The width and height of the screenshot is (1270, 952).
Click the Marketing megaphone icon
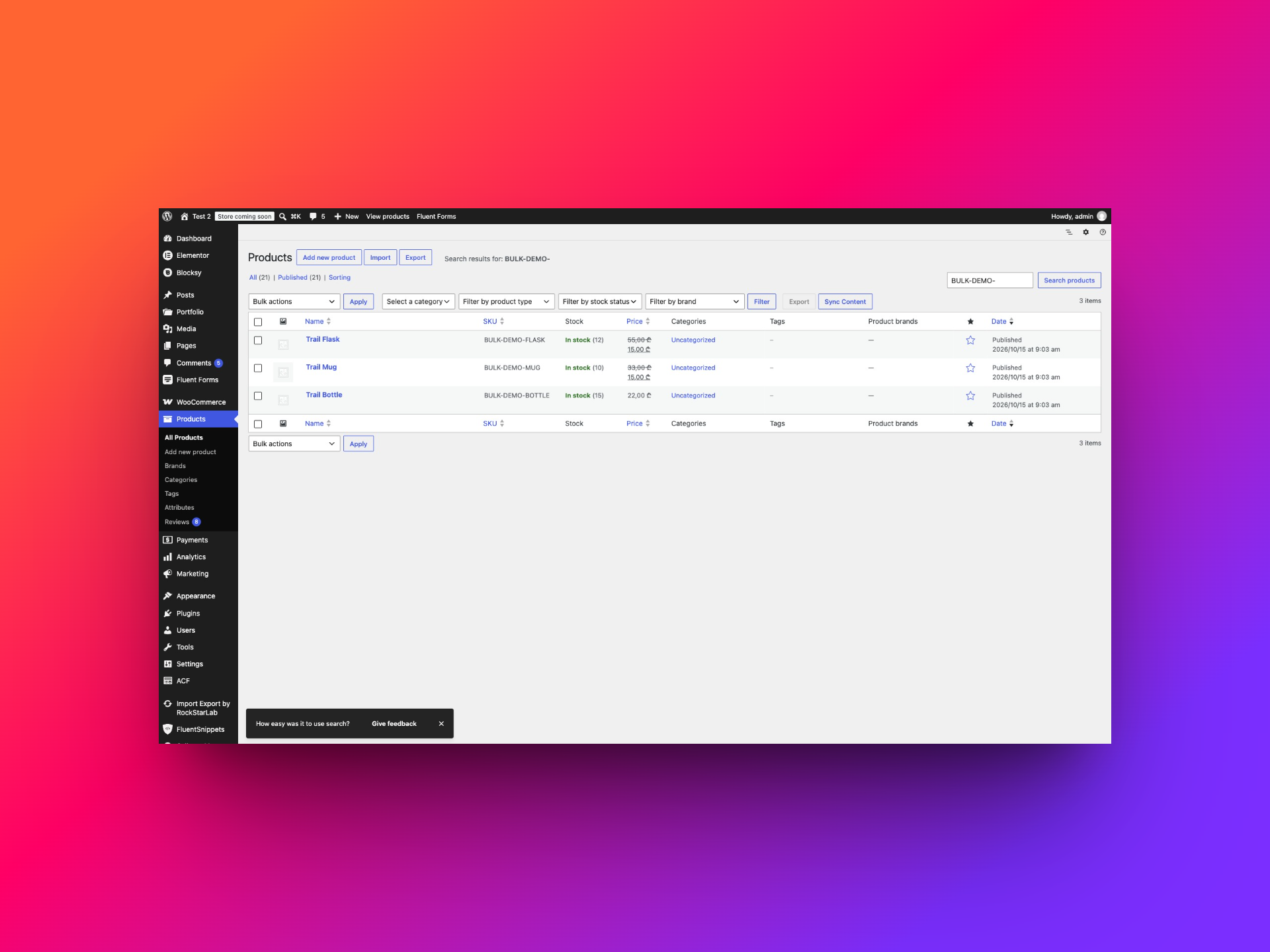[x=167, y=574]
